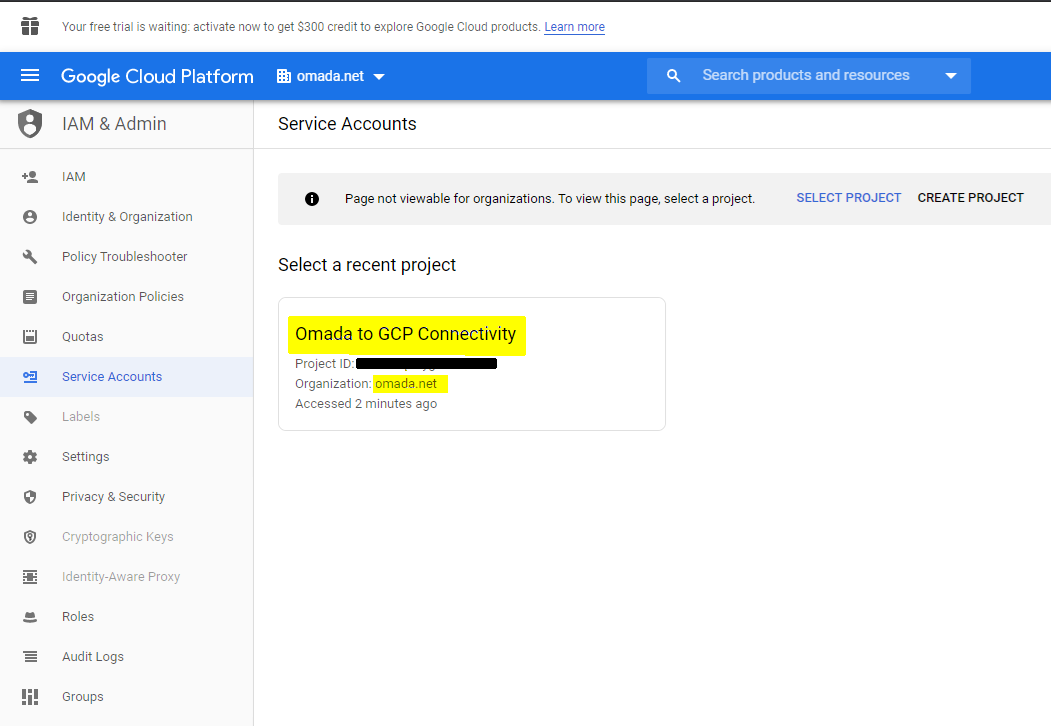Open the hamburger navigation menu

29,76
